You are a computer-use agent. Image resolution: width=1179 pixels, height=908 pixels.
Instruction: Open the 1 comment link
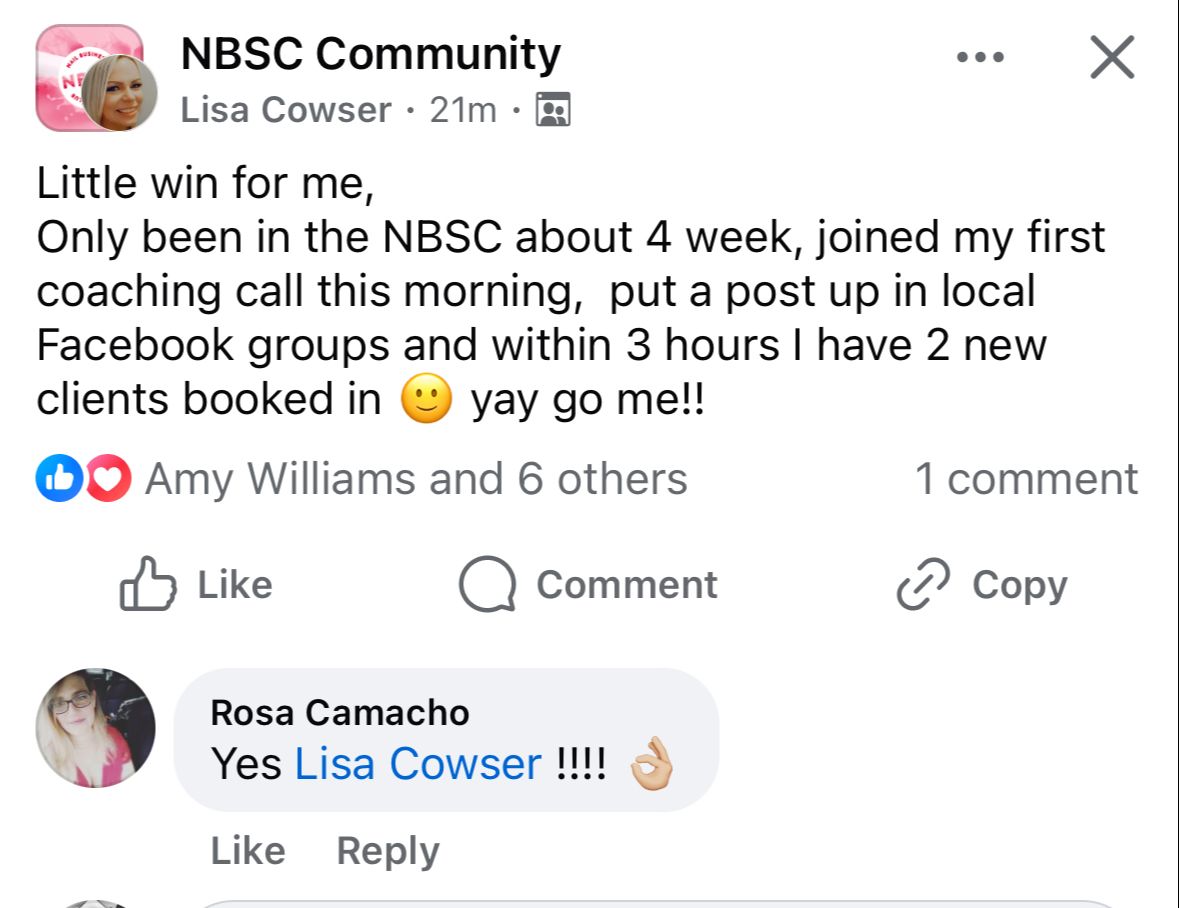tap(1026, 479)
